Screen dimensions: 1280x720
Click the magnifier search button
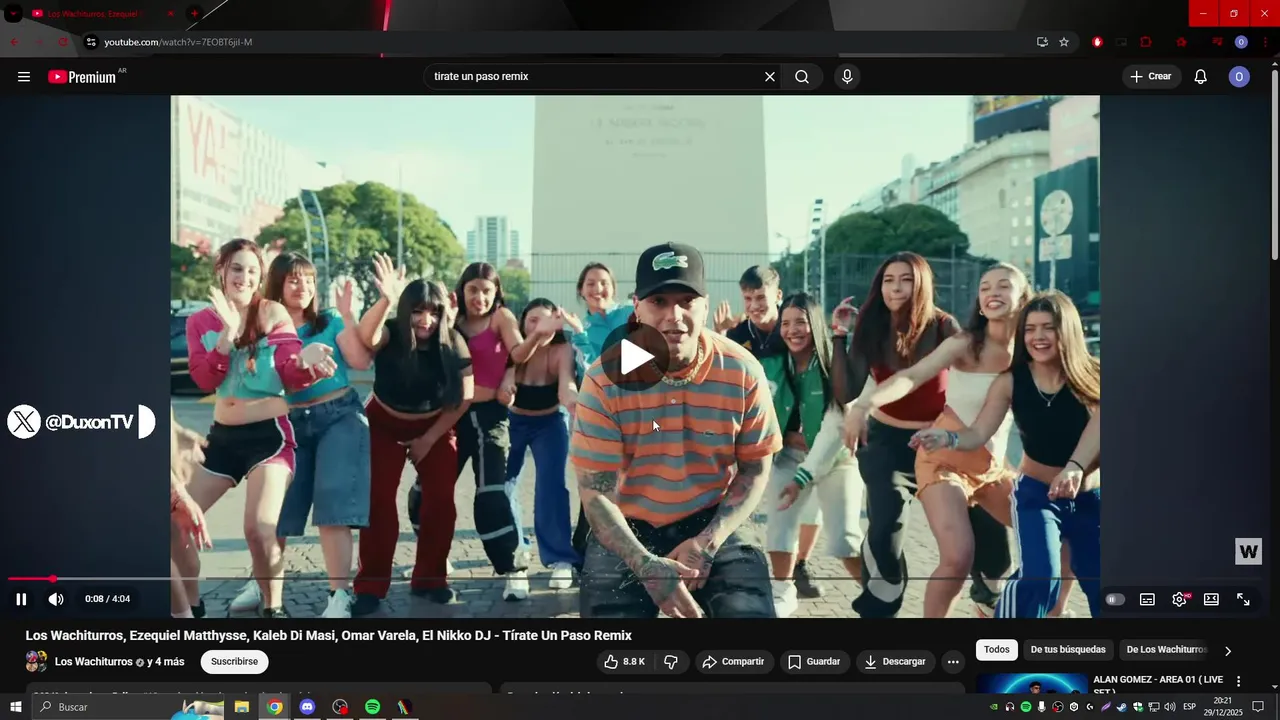802,77
